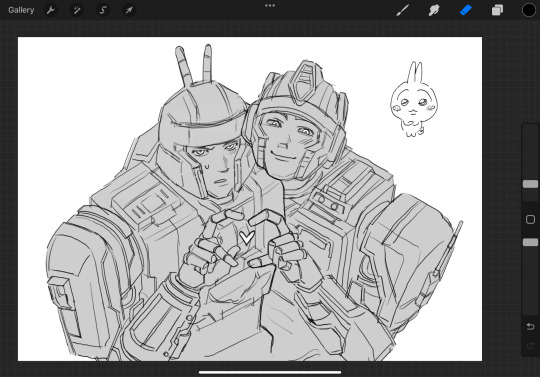
Task: Select the Eraser tool
Action: coord(466,10)
